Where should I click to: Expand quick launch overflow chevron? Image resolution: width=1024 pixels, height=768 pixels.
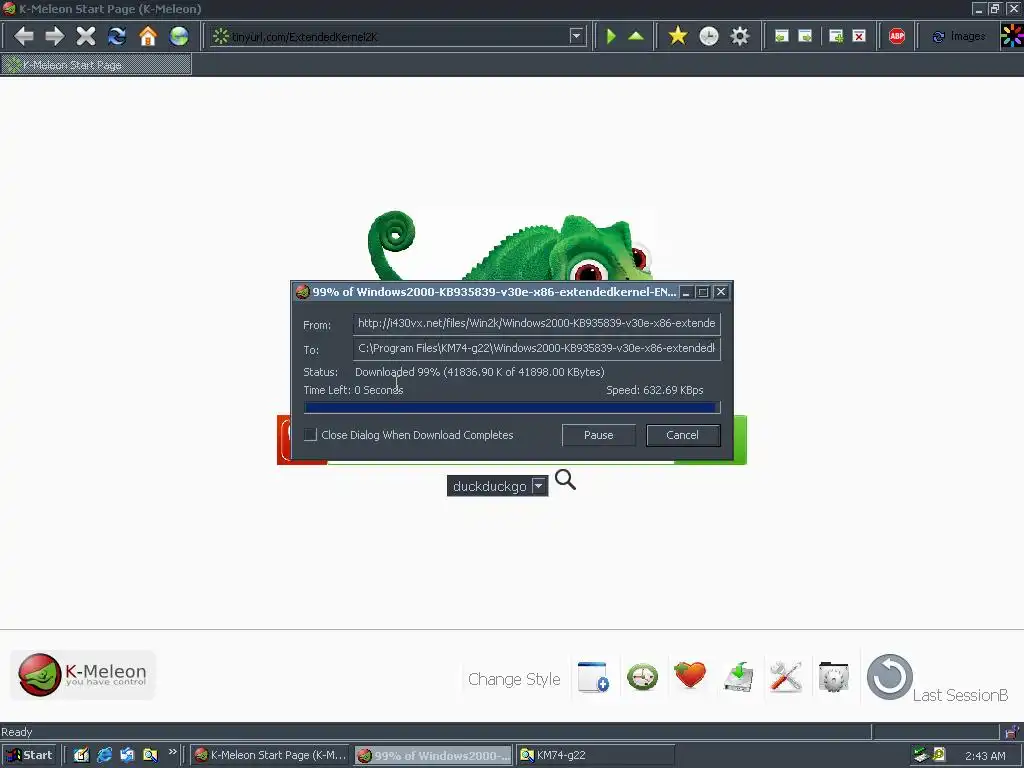coord(172,752)
